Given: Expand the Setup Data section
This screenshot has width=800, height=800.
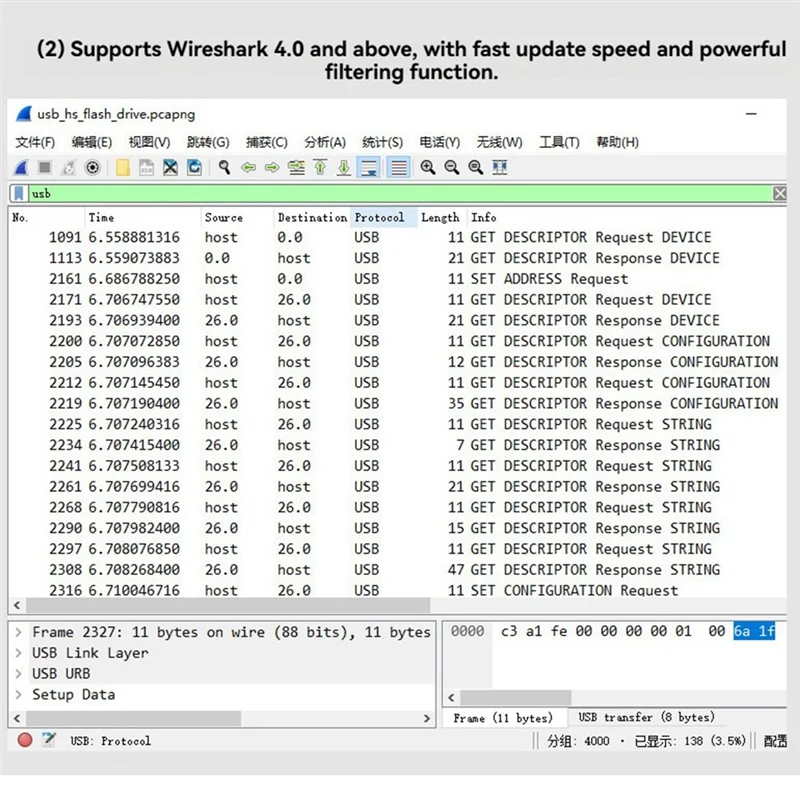Looking at the screenshot, I should pos(18,694).
